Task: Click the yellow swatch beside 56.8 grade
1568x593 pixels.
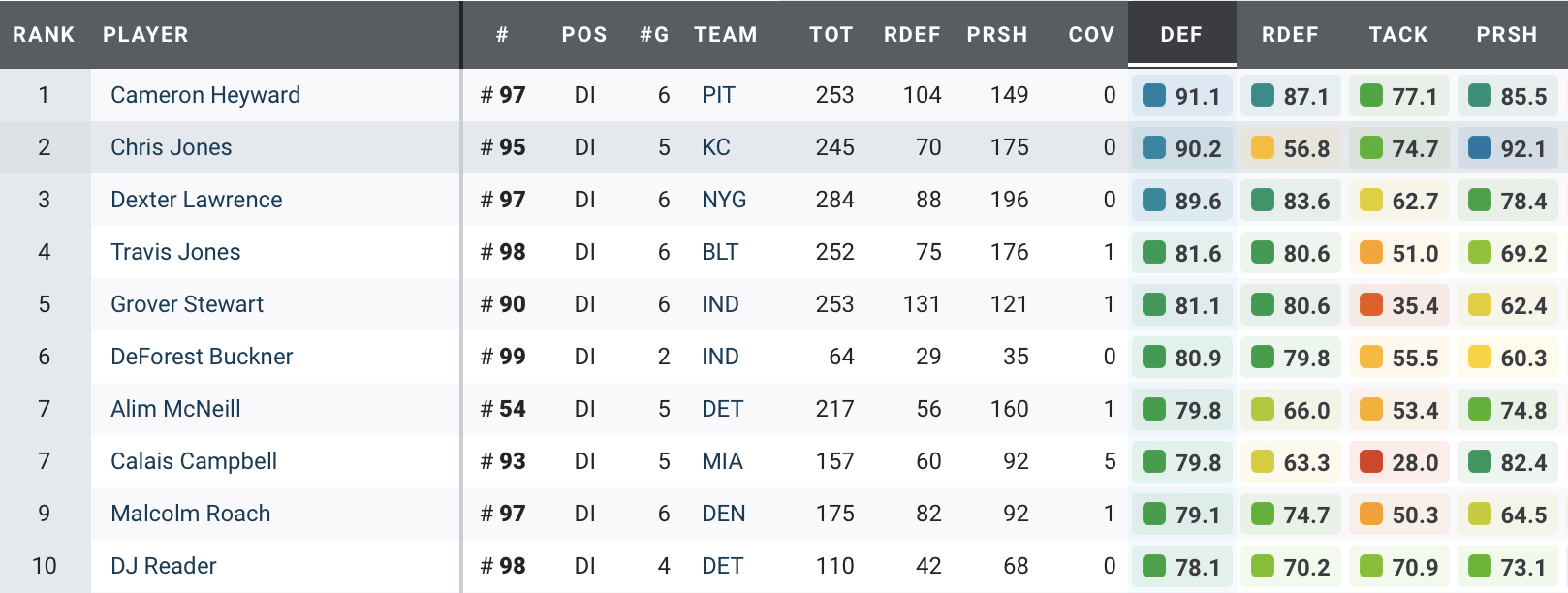Action: [1263, 147]
